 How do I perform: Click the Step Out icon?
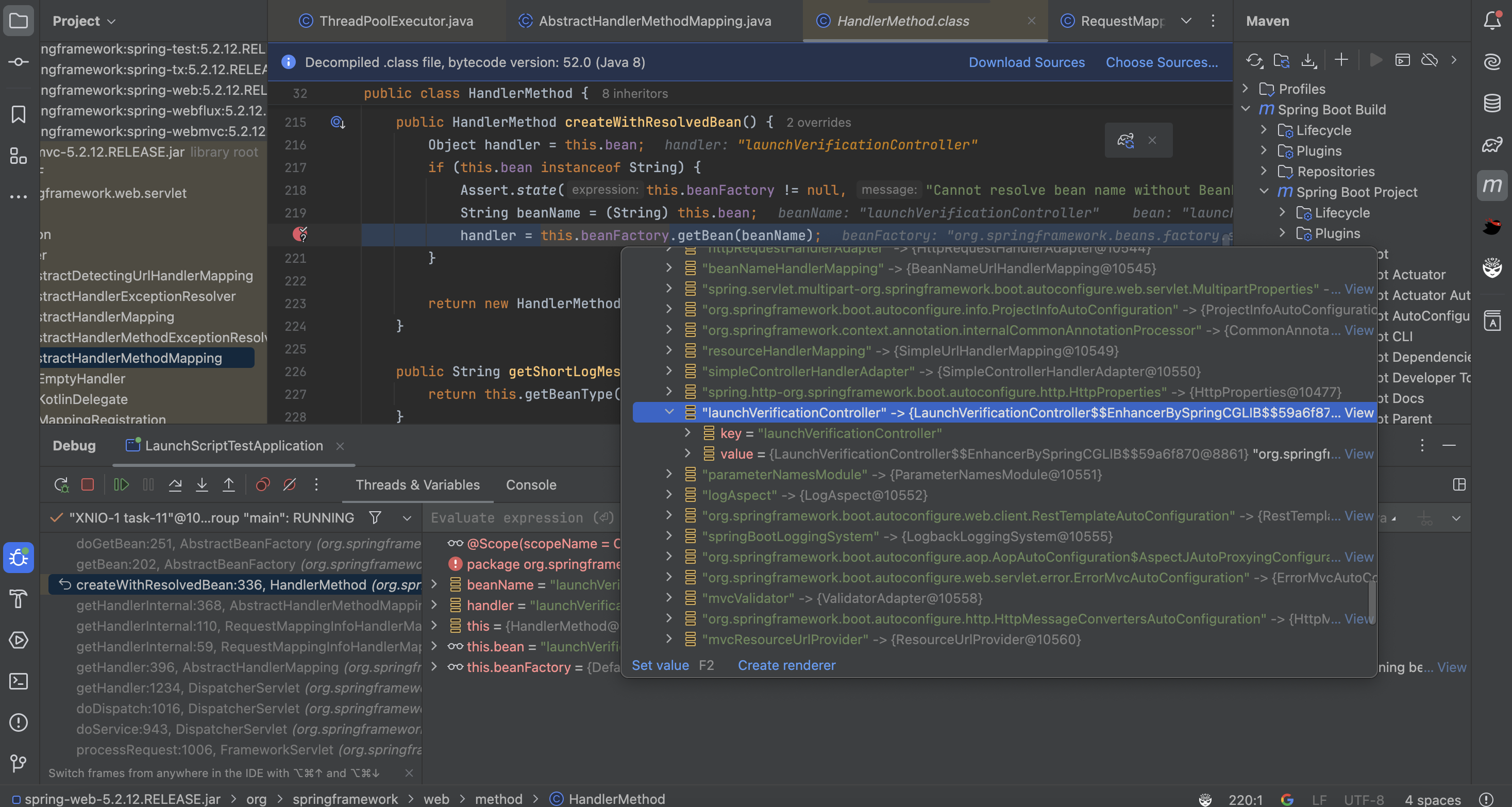228,485
